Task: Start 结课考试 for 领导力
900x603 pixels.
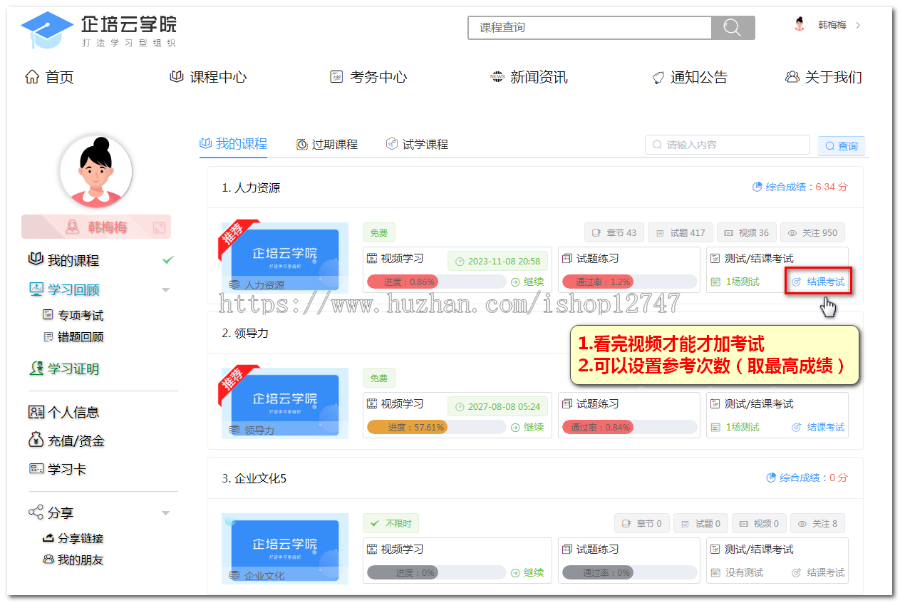Action: point(818,427)
